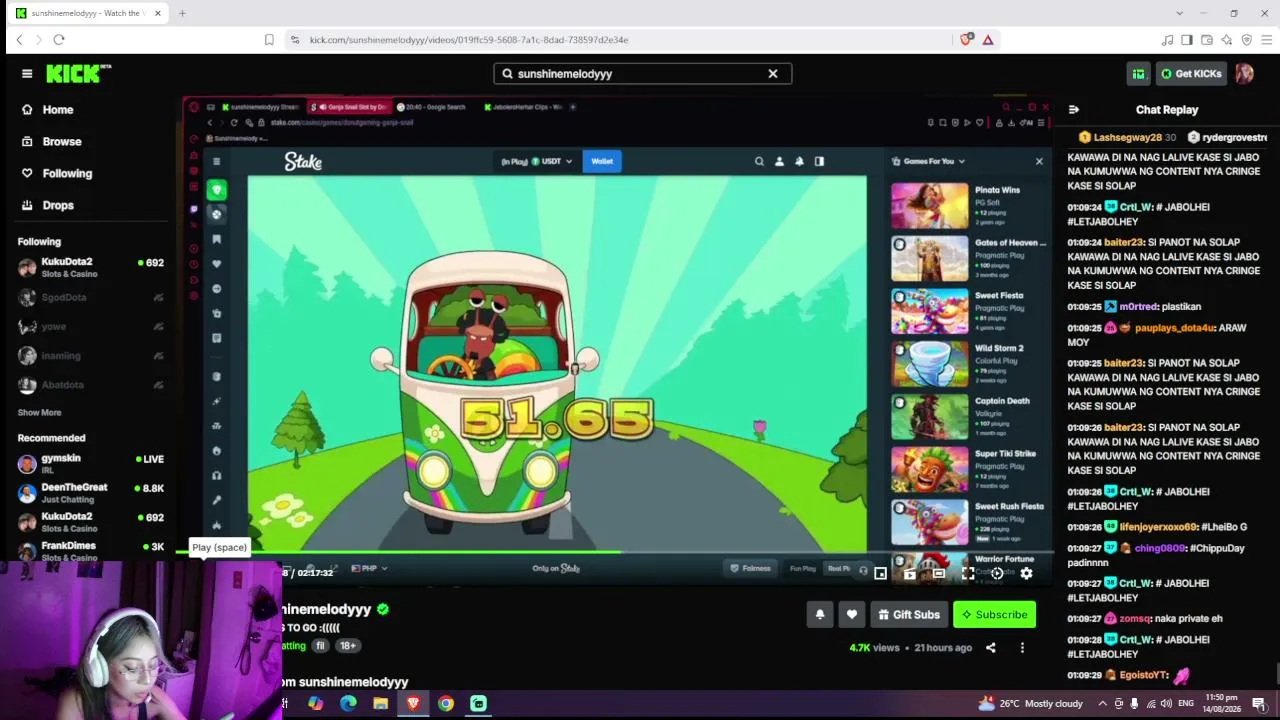Open video player settings gear
Viewport: 1280px width, 720px height.
(x=1026, y=574)
